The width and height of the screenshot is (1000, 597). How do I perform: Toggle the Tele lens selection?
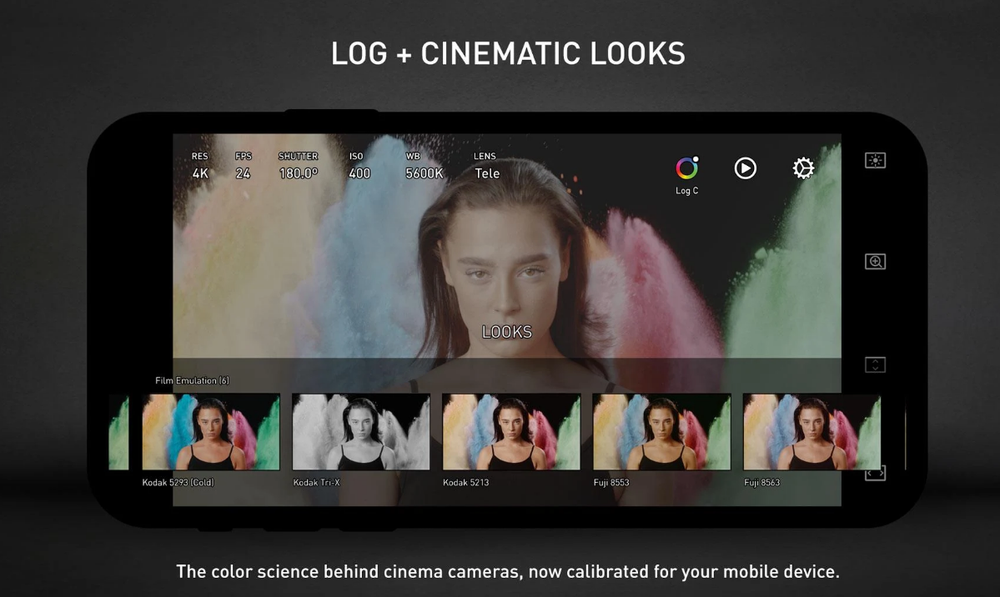click(486, 166)
